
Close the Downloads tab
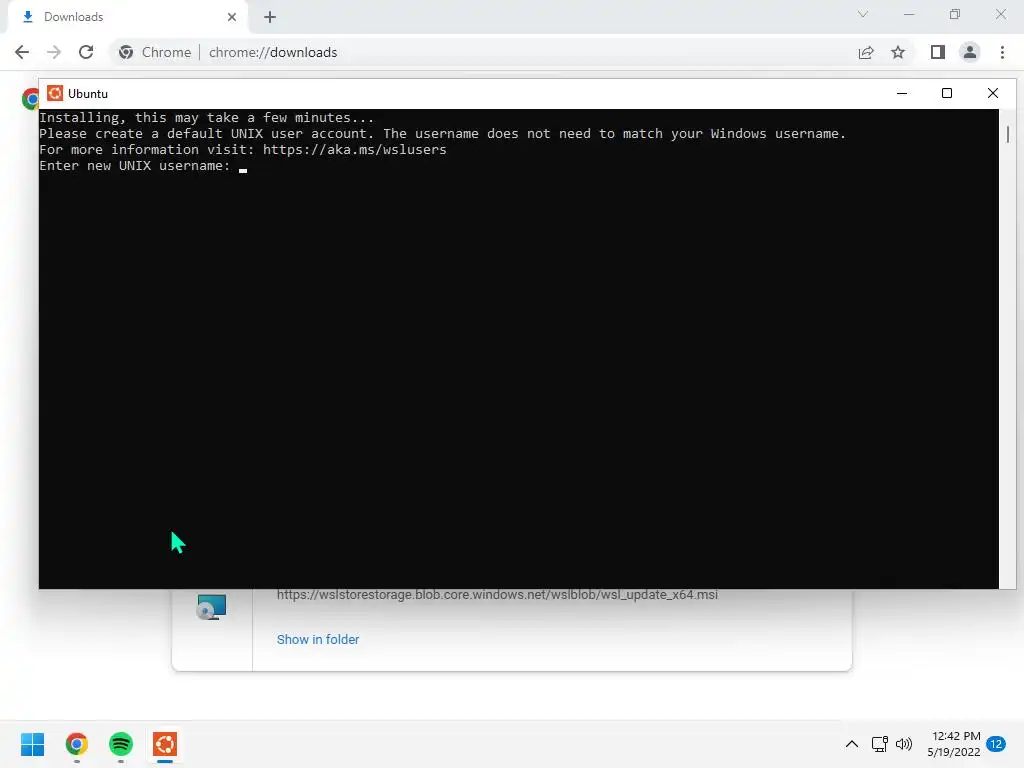click(x=232, y=17)
